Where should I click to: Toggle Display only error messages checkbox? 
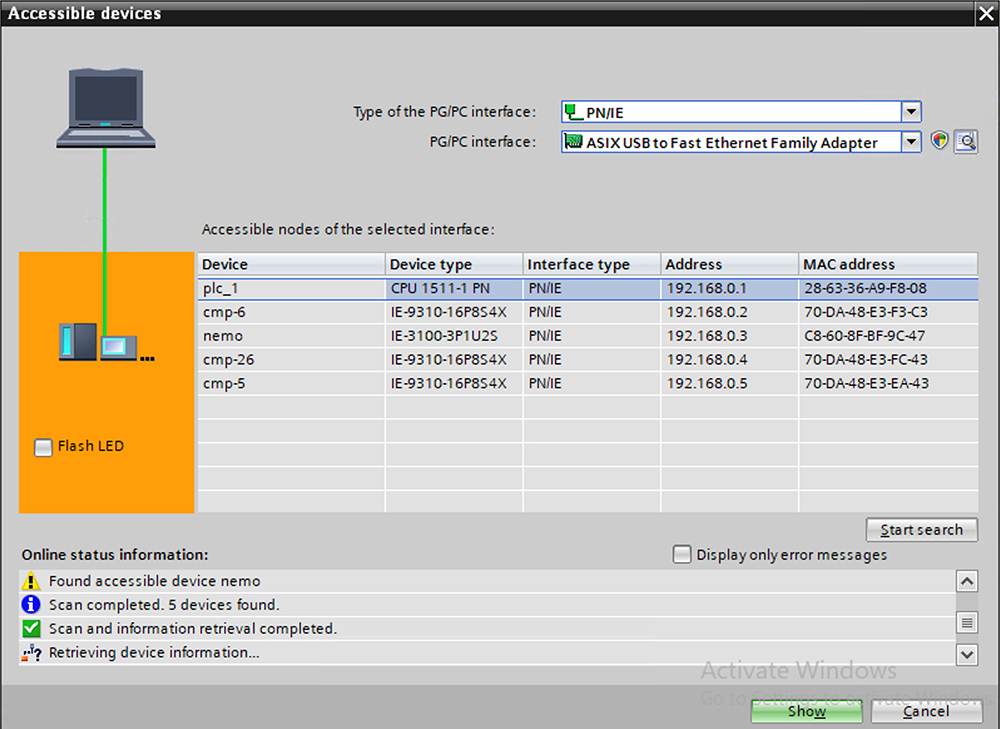point(682,554)
